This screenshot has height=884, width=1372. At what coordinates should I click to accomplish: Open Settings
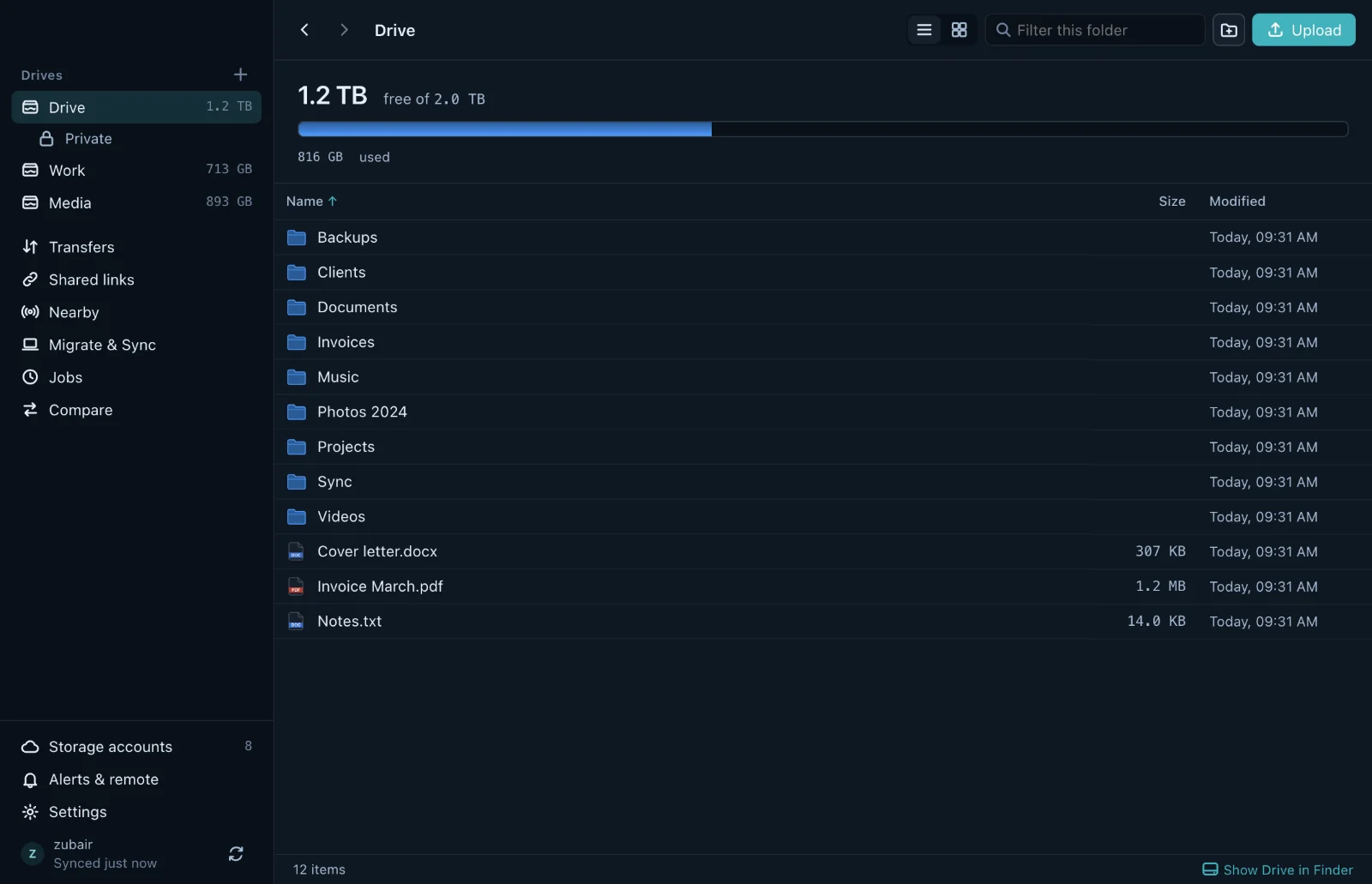136,812
